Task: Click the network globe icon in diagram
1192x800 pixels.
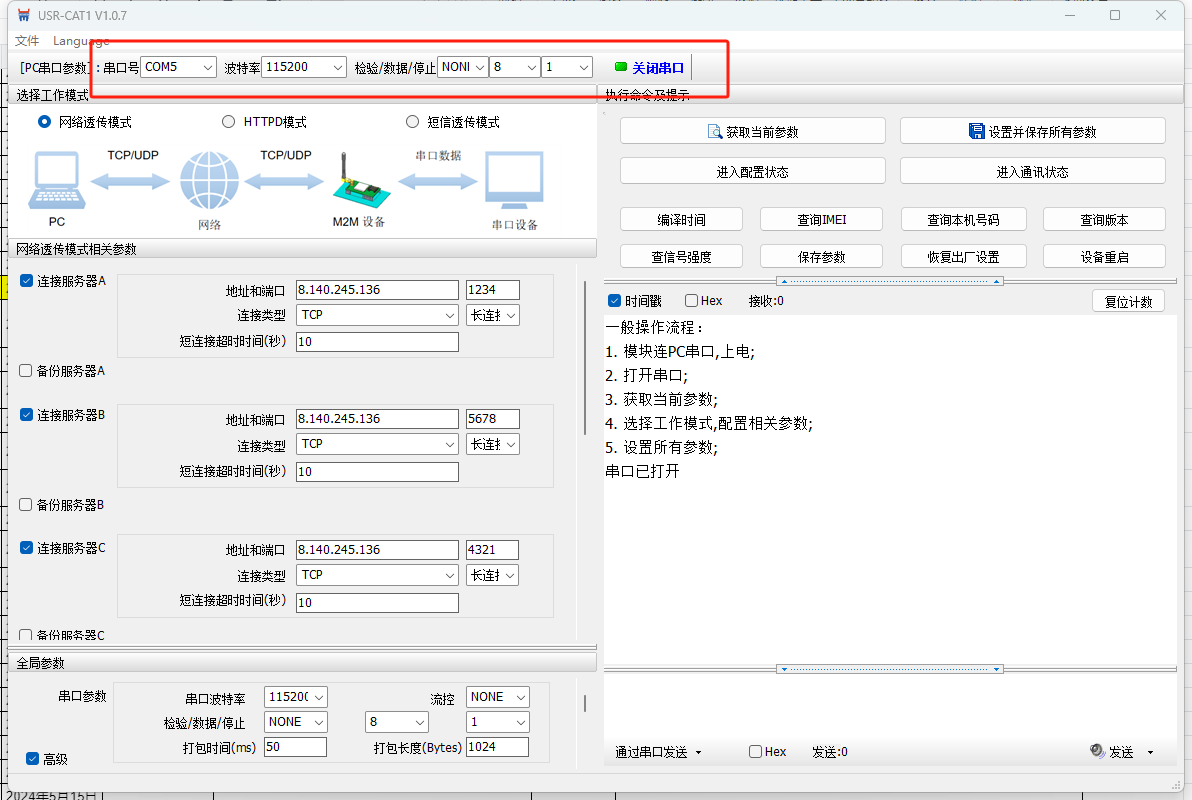Action: click(x=209, y=183)
